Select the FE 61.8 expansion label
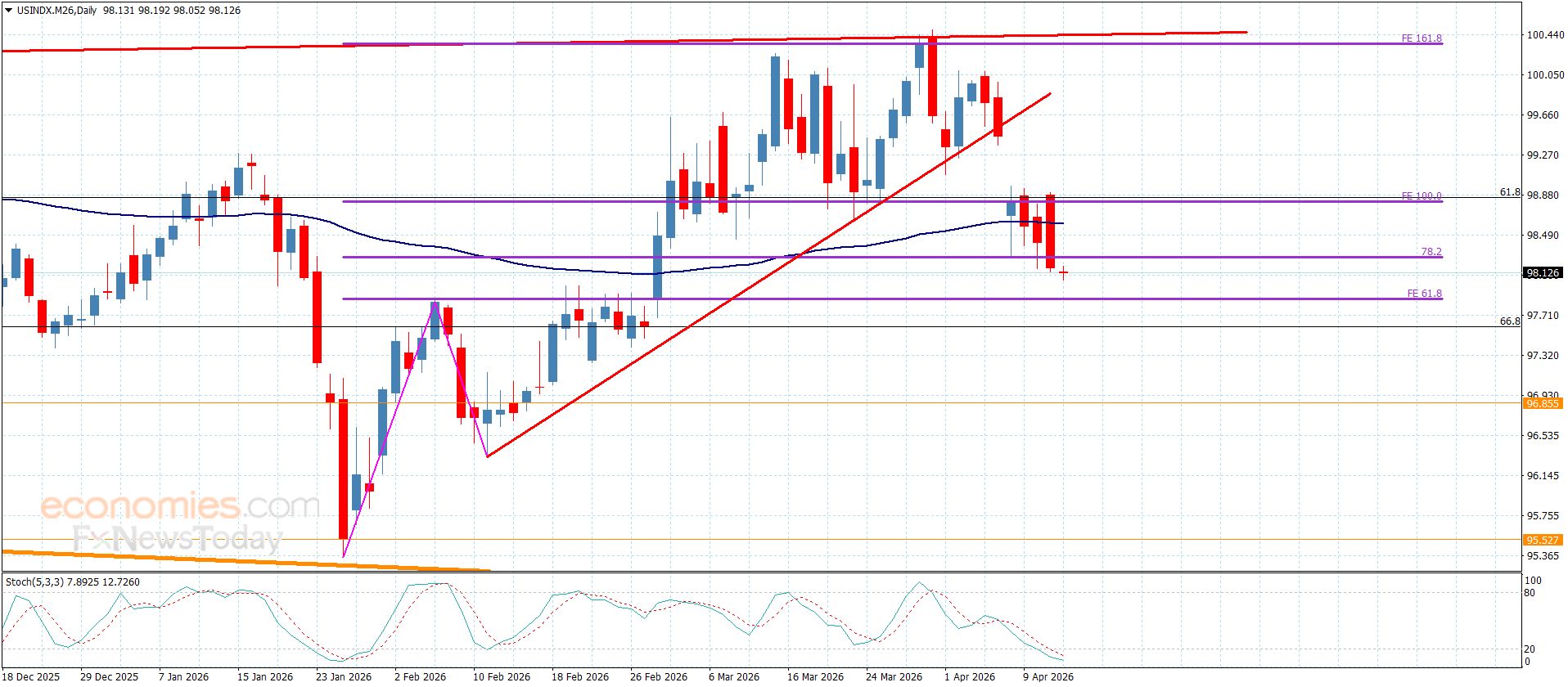Image resolution: width=1568 pixels, height=687 pixels. tap(1424, 294)
